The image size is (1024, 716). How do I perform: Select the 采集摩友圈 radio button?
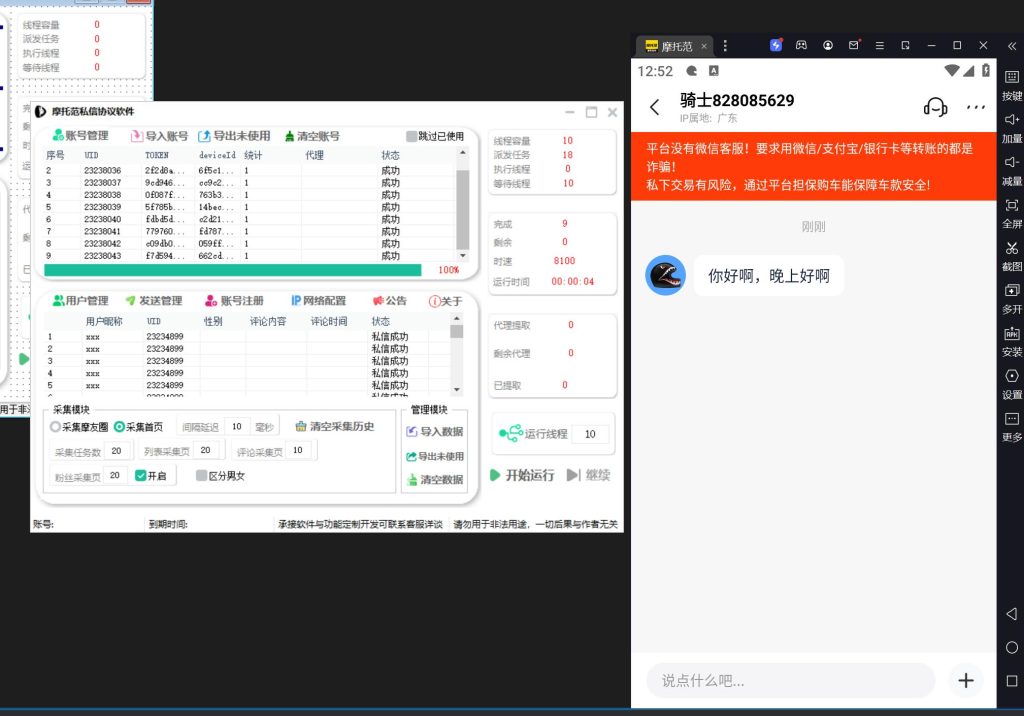coord(54,427)
